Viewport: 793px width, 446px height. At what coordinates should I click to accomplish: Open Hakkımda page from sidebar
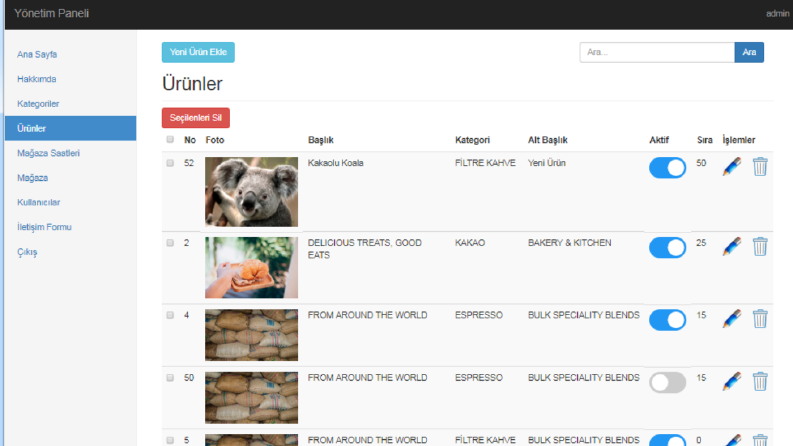pos(36,79)
